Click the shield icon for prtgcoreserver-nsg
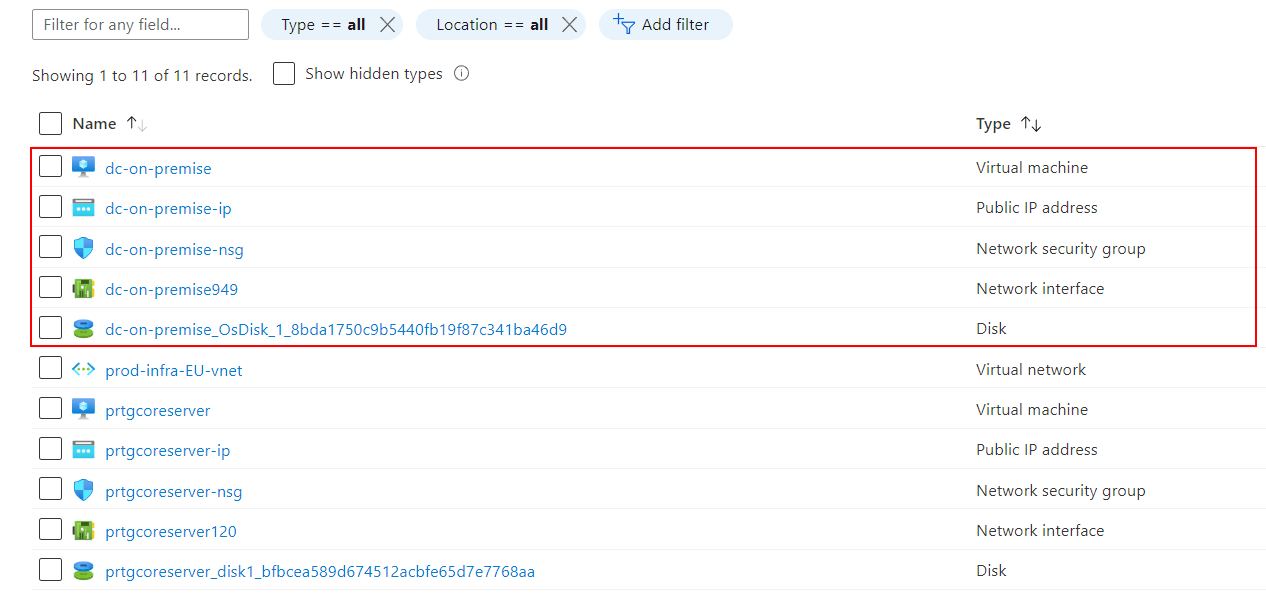 coord(83,490)
